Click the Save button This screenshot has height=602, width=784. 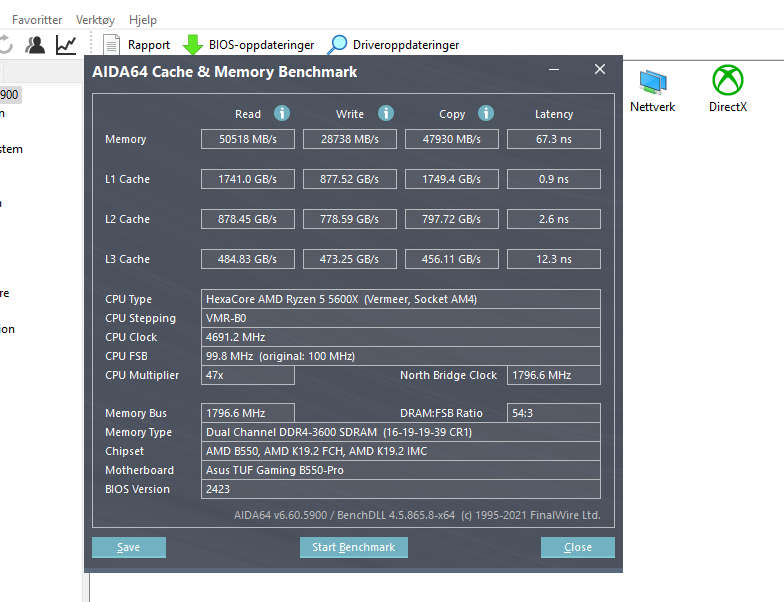click(129, 548)
